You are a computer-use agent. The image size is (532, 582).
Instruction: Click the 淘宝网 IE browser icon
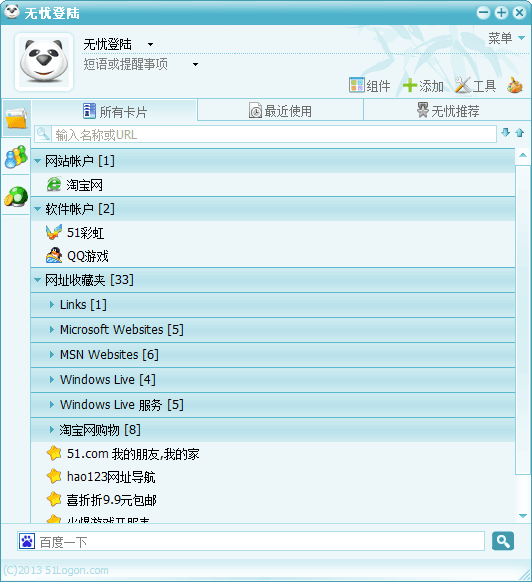54,184
